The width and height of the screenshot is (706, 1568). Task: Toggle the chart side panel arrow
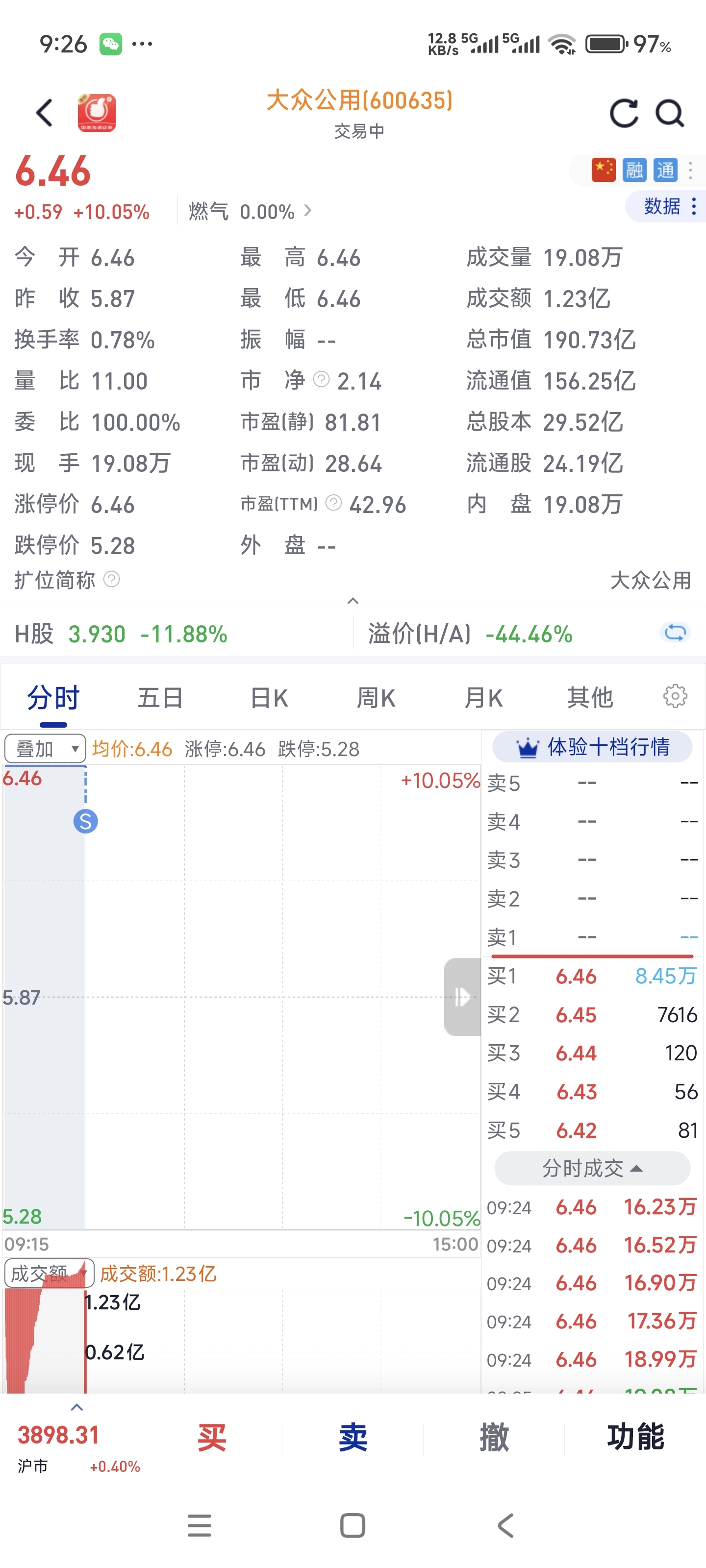pyautogui.click(x=462, y=997)
